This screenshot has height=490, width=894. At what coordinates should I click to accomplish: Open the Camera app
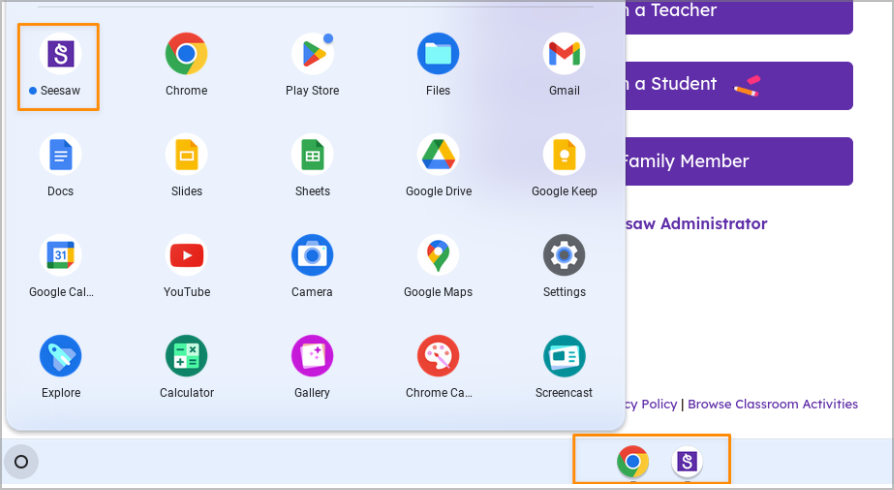[312, 255]
